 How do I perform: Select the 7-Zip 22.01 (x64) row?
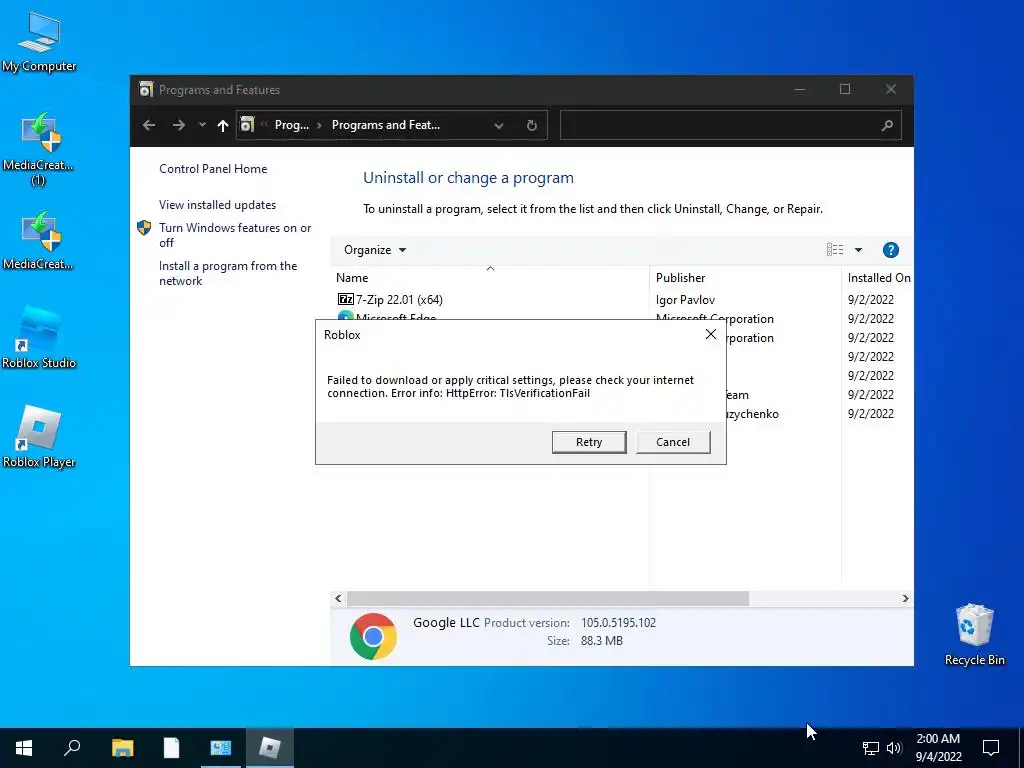click(622, 299)
